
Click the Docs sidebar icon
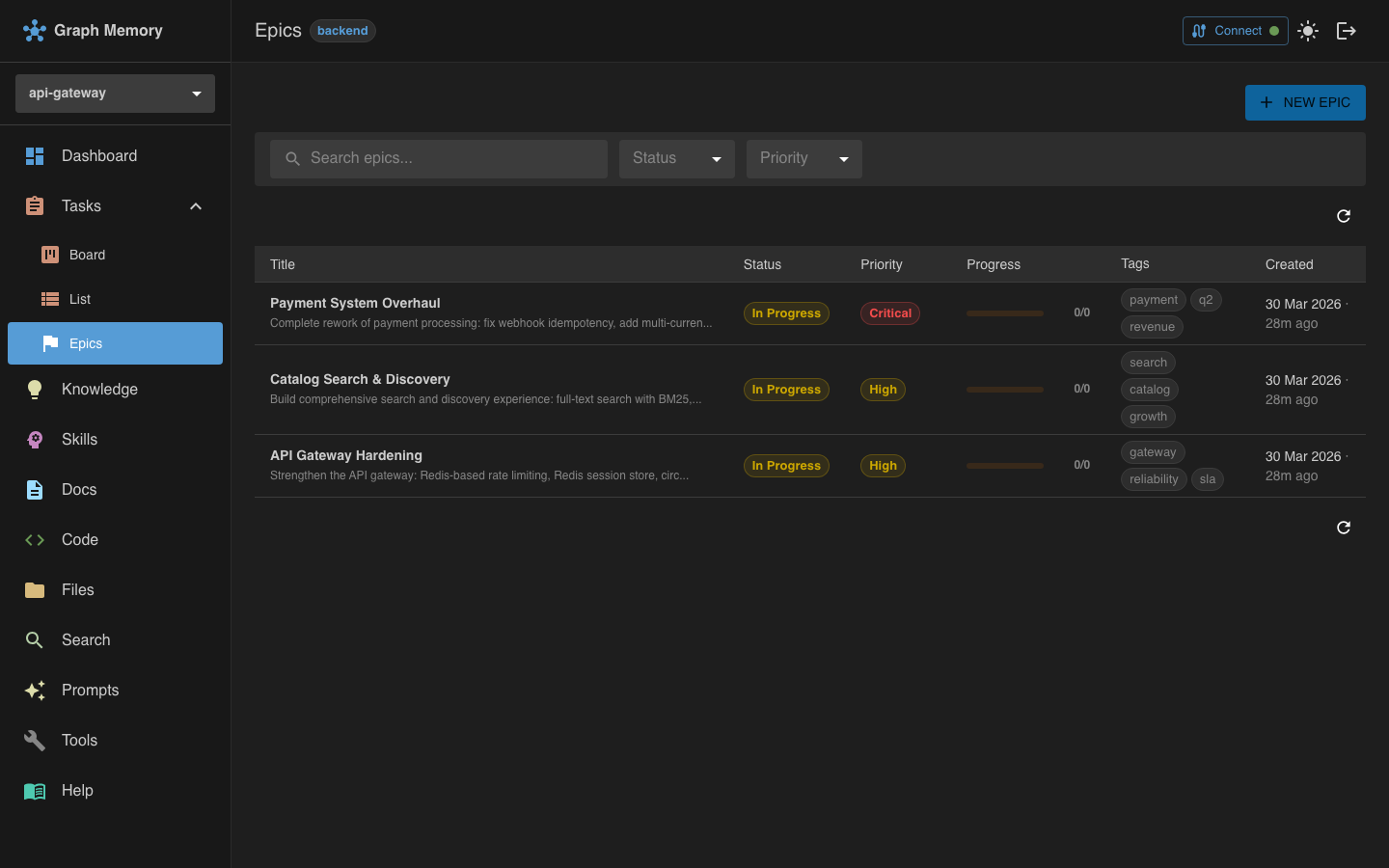34,489
